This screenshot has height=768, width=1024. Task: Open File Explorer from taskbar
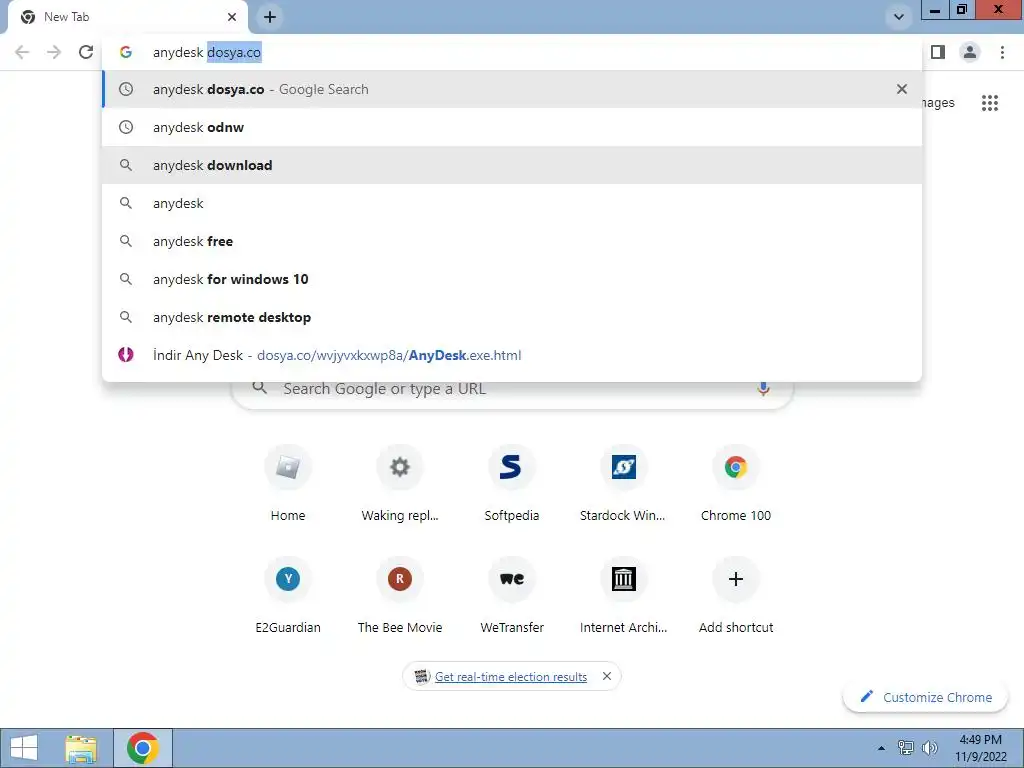point(81,748)
